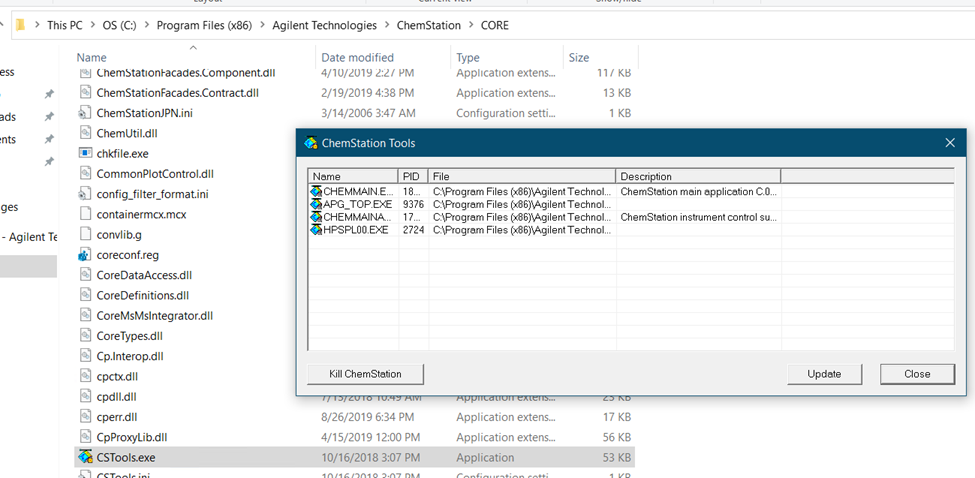Select the chkfile.exe file icon
This screenshot has width=975, height=478.
pos(85,154)
